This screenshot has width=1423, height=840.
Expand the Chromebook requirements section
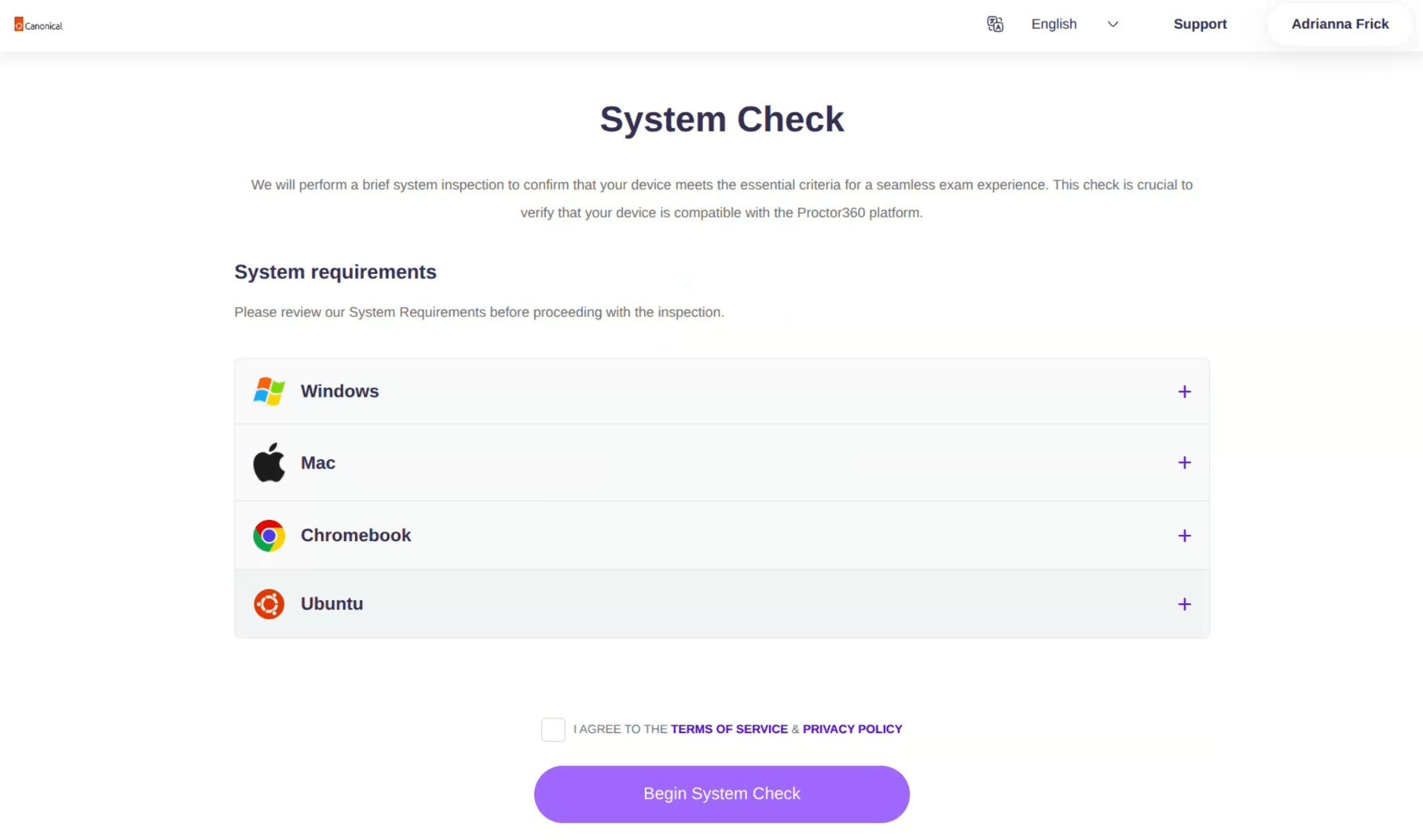[1184, 535]
